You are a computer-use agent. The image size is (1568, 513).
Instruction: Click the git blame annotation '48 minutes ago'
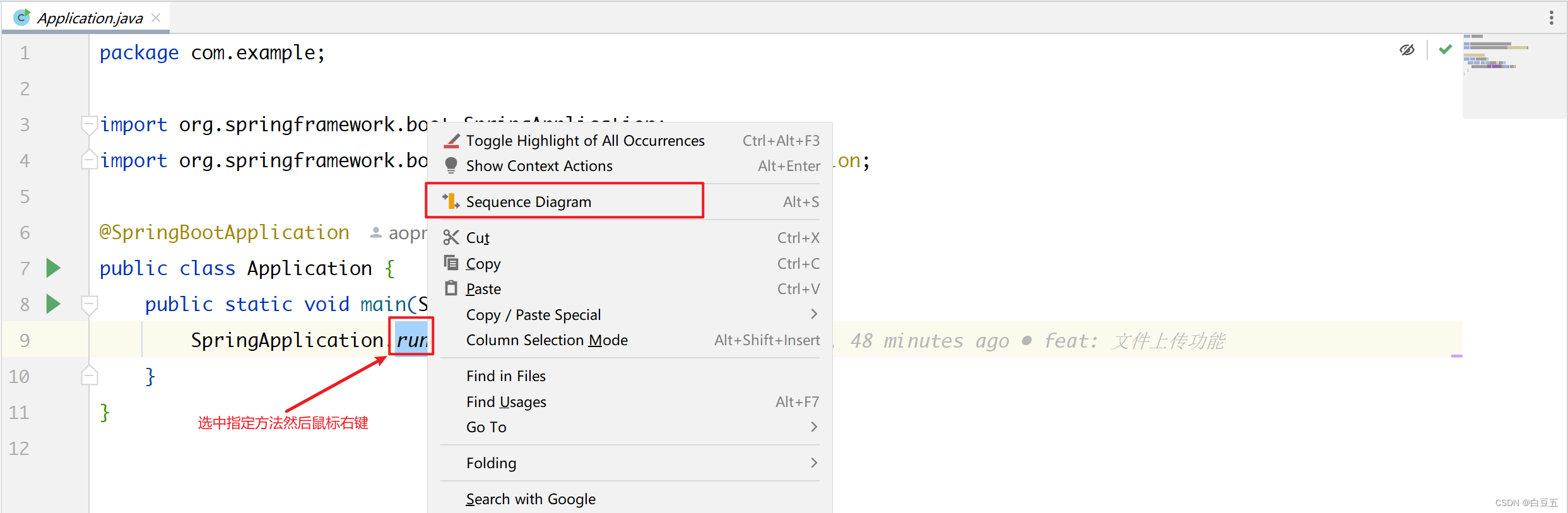pos(929,341)
